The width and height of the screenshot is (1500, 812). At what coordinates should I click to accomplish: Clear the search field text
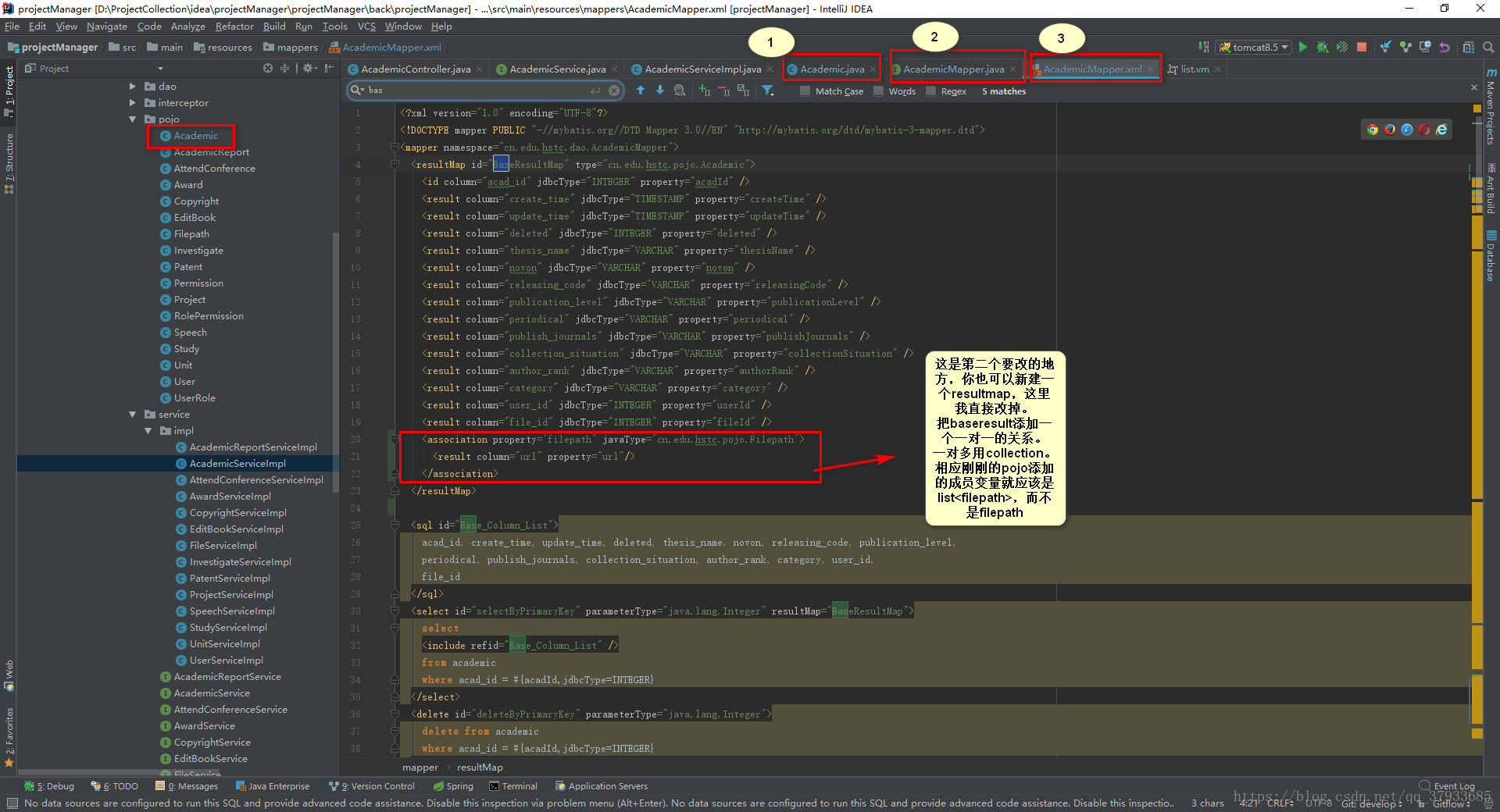614,91
